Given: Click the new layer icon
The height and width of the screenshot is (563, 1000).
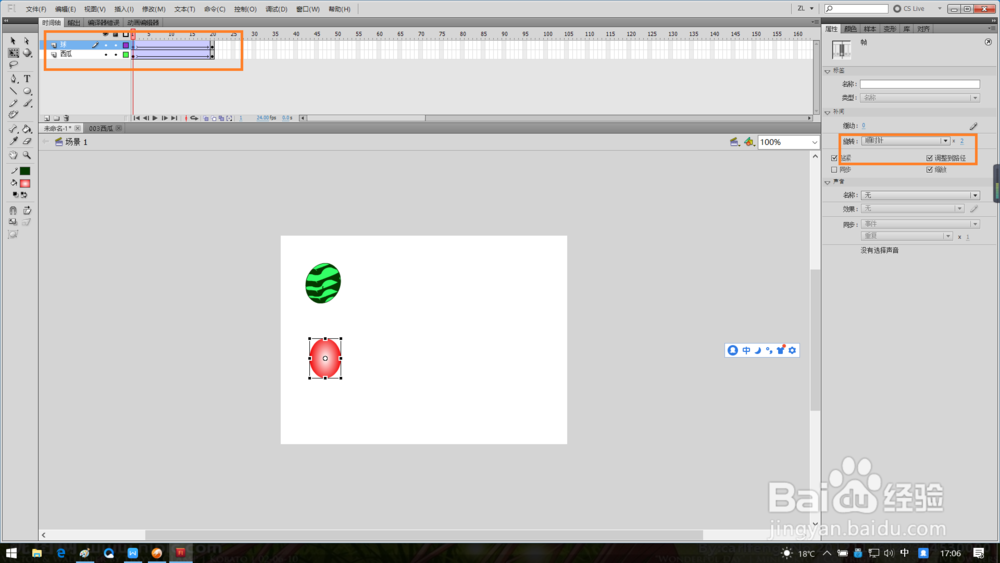Looking at the screenshot, I should coord(47,119).
